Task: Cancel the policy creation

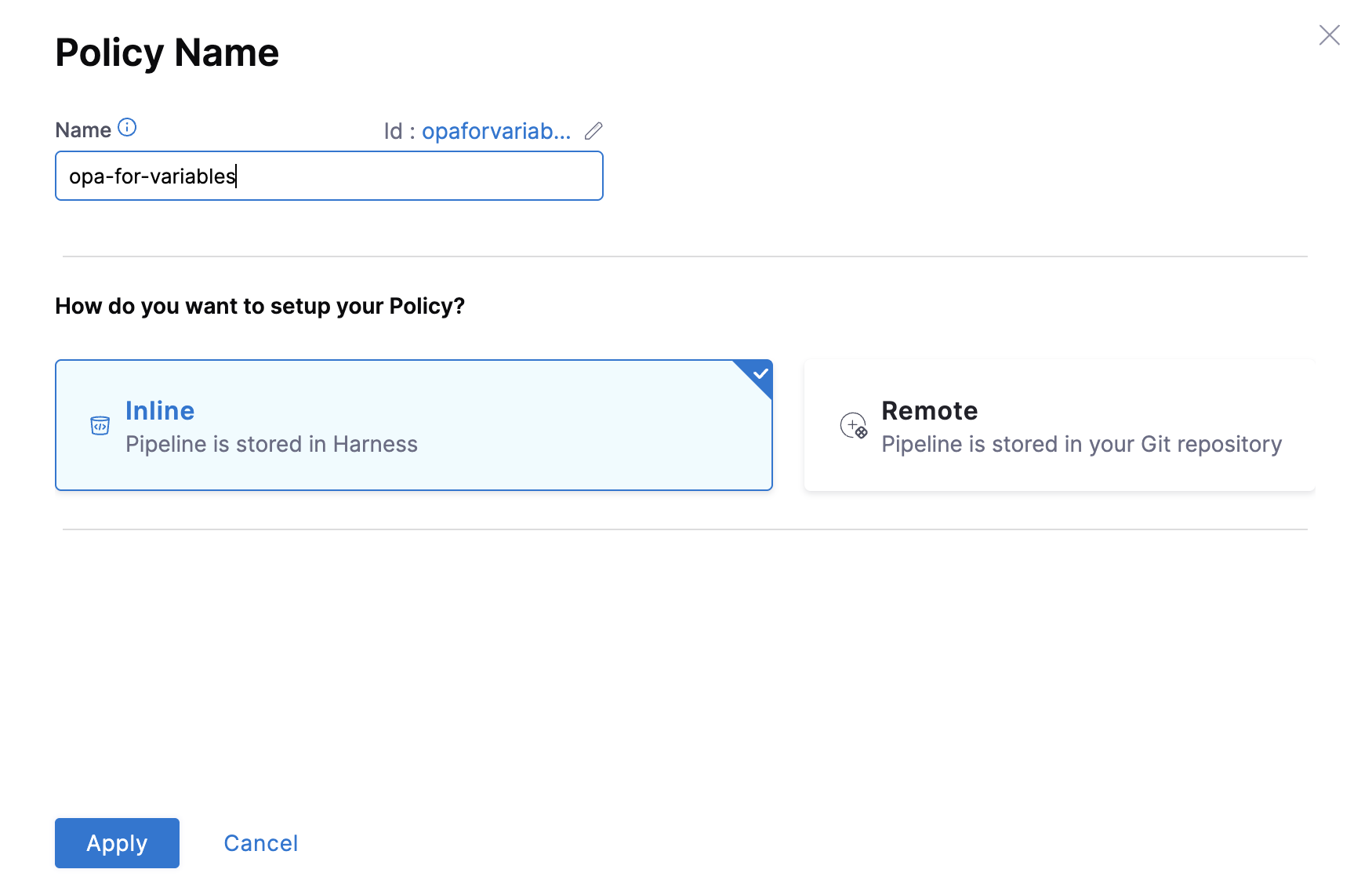Action: click(x=260, y=843)
